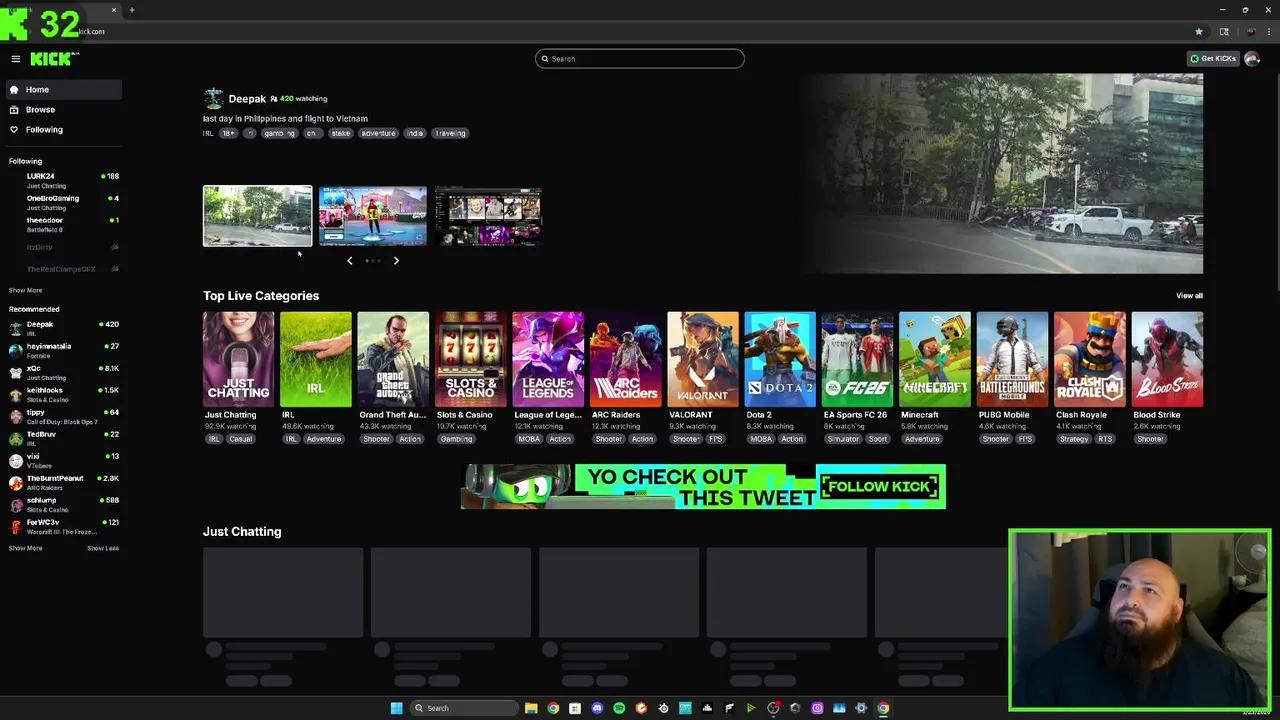The height and width of the screenshot is (720, 1280).
Task: Click the Get KICKs button
Action: coord(1212,58)
